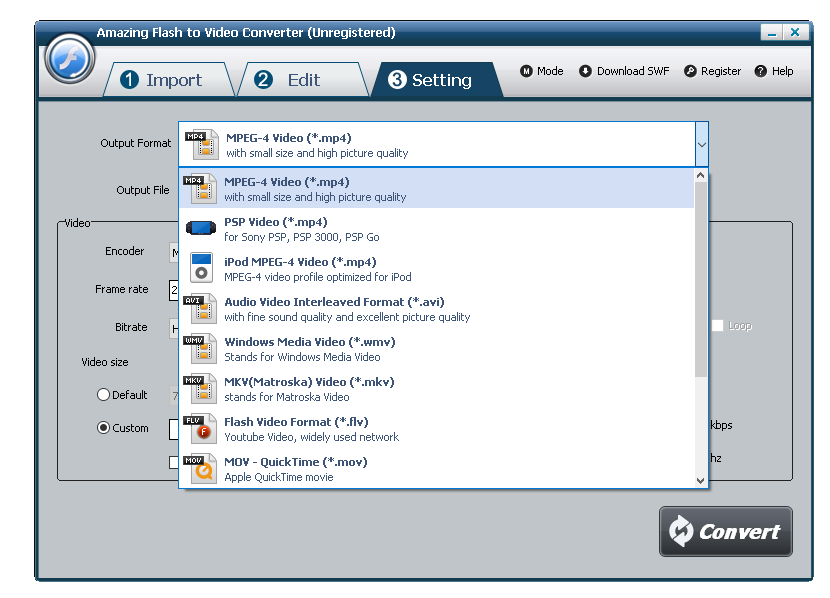Click the number 1 badge on Import tab
The image size is (830, 598).
tap(129, 80)
